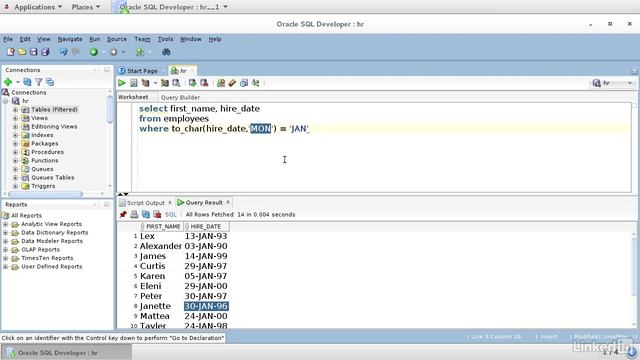
Task: Click the Open folder icon in main toolbar
Action: [22, 52]
